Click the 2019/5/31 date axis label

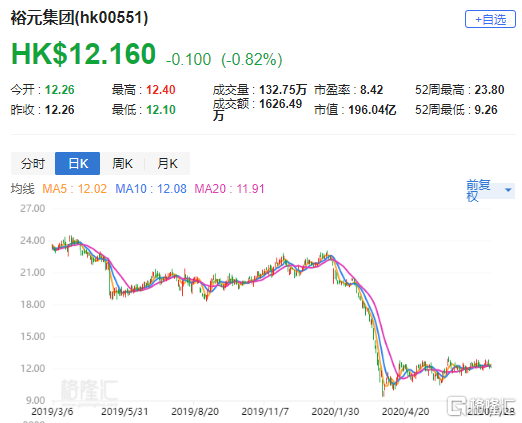[124, 411]
